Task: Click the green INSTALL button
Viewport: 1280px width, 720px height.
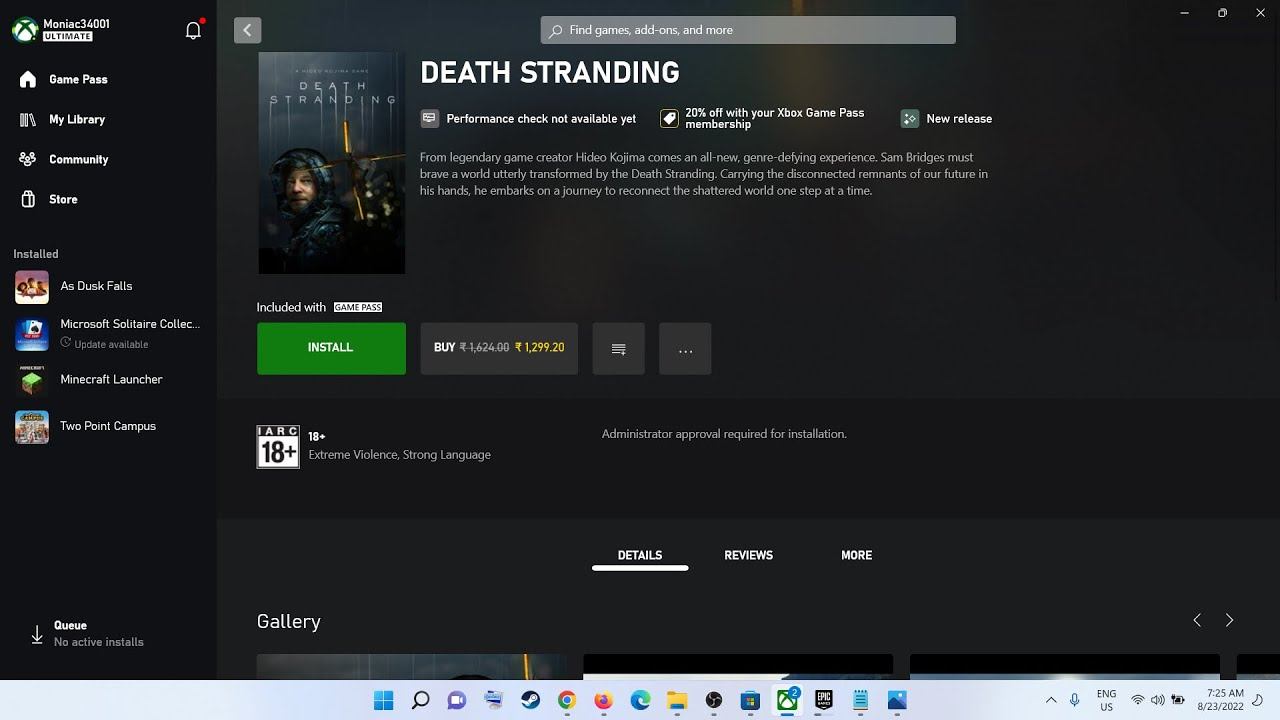Action: tap(331, 348)
